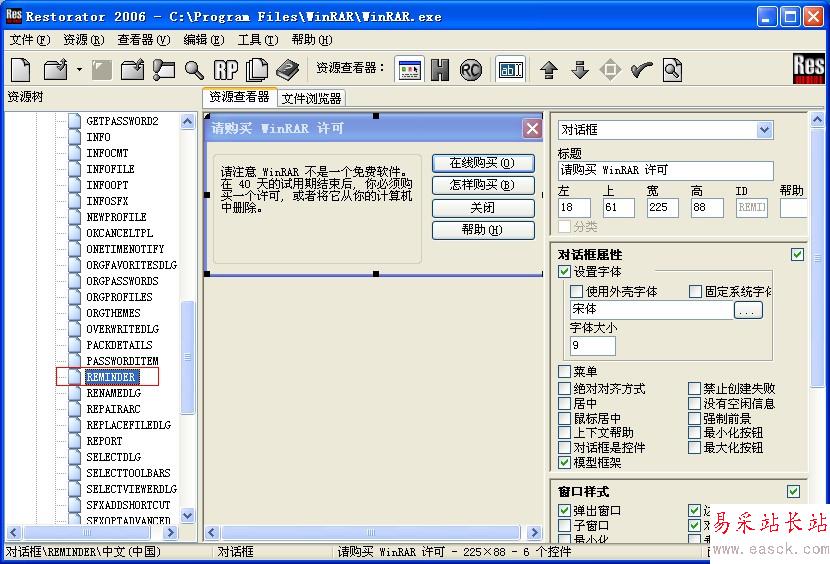The image size is (830, 564).
Task: Toggle the 菜单 checkbox
Action: 564,372
